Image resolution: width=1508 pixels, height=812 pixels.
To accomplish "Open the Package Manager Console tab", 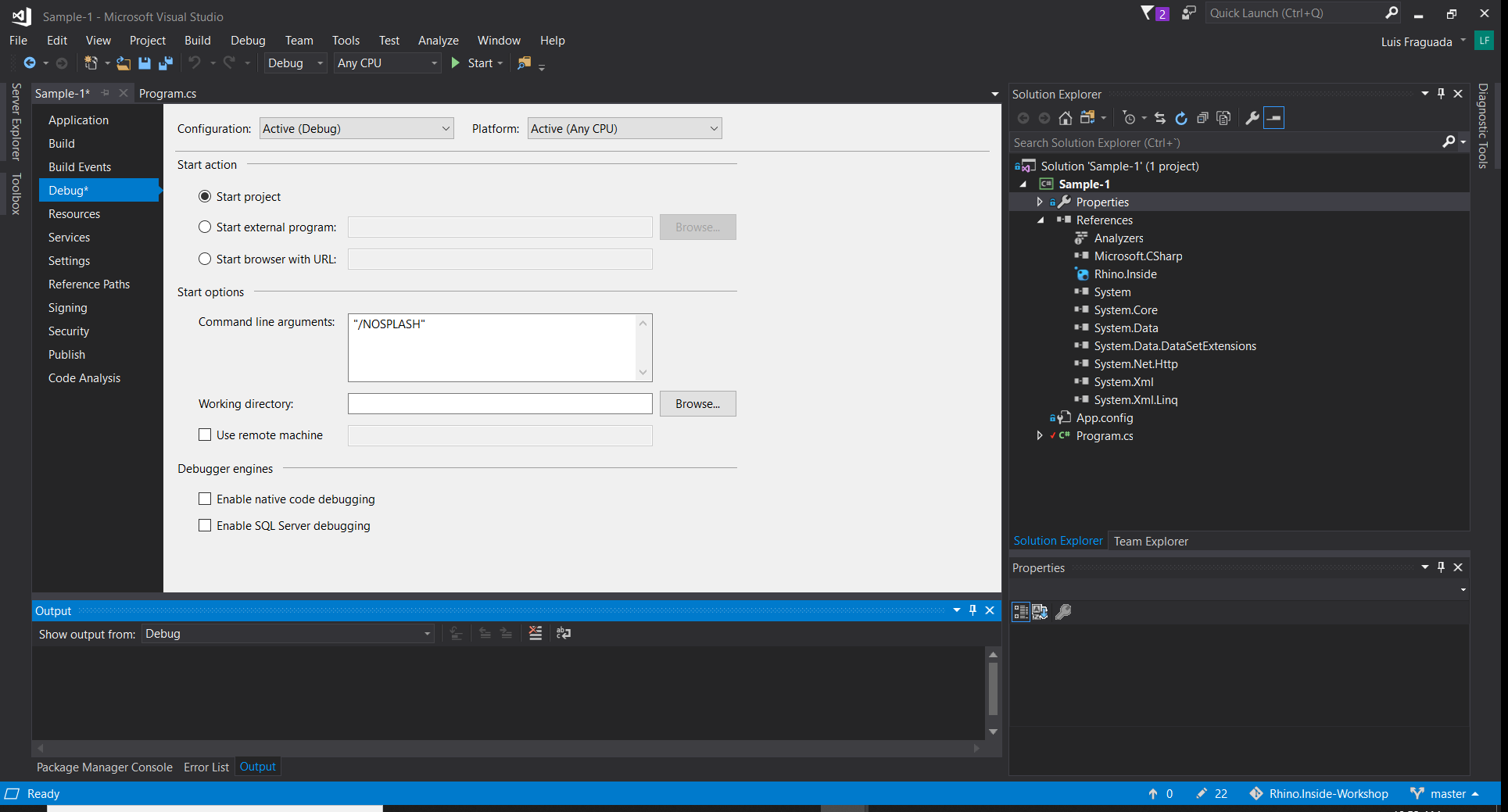I will coord(105,767).
